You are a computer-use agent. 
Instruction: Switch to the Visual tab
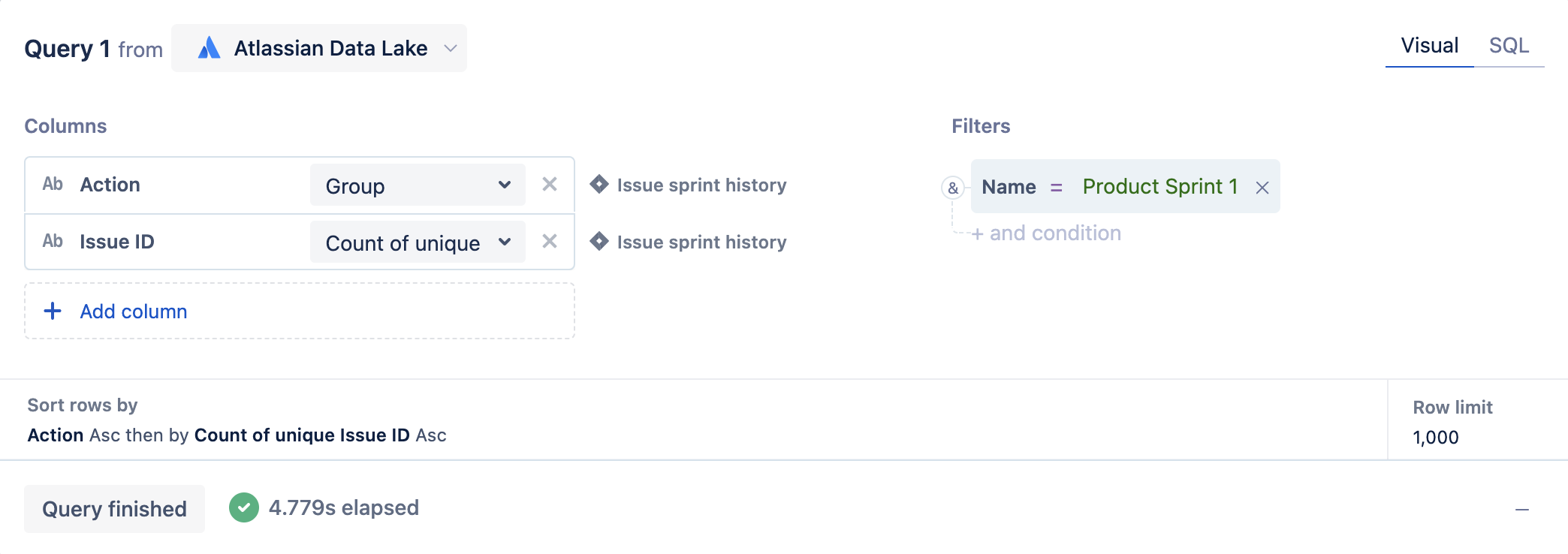click(x=1429, y=46)
